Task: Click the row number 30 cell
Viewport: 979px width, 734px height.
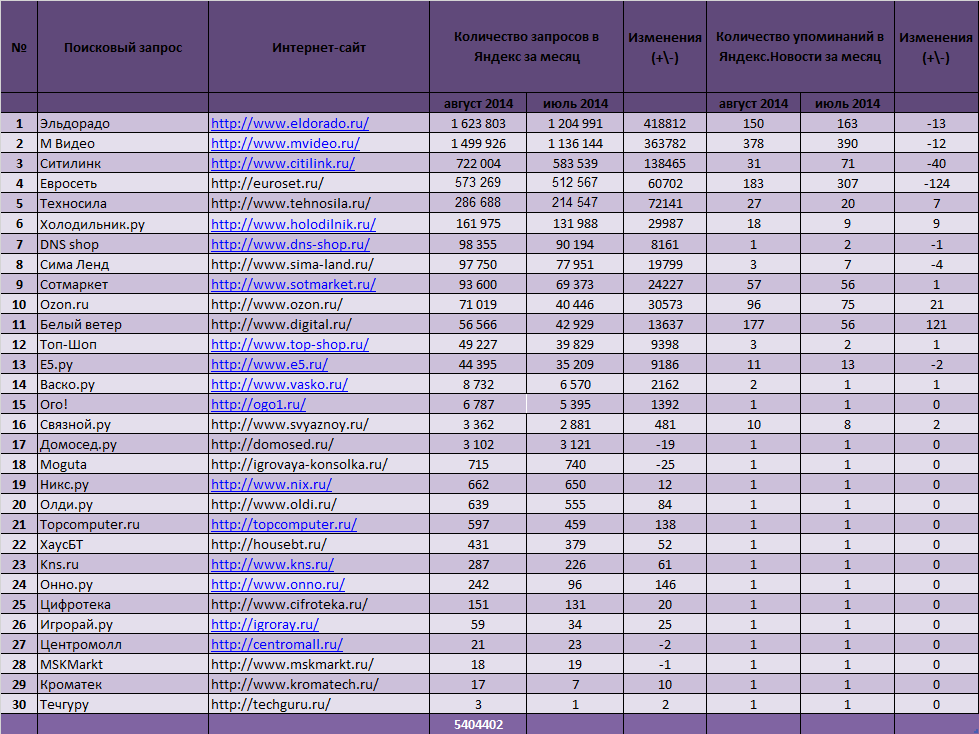Action: tap(19, 704)
